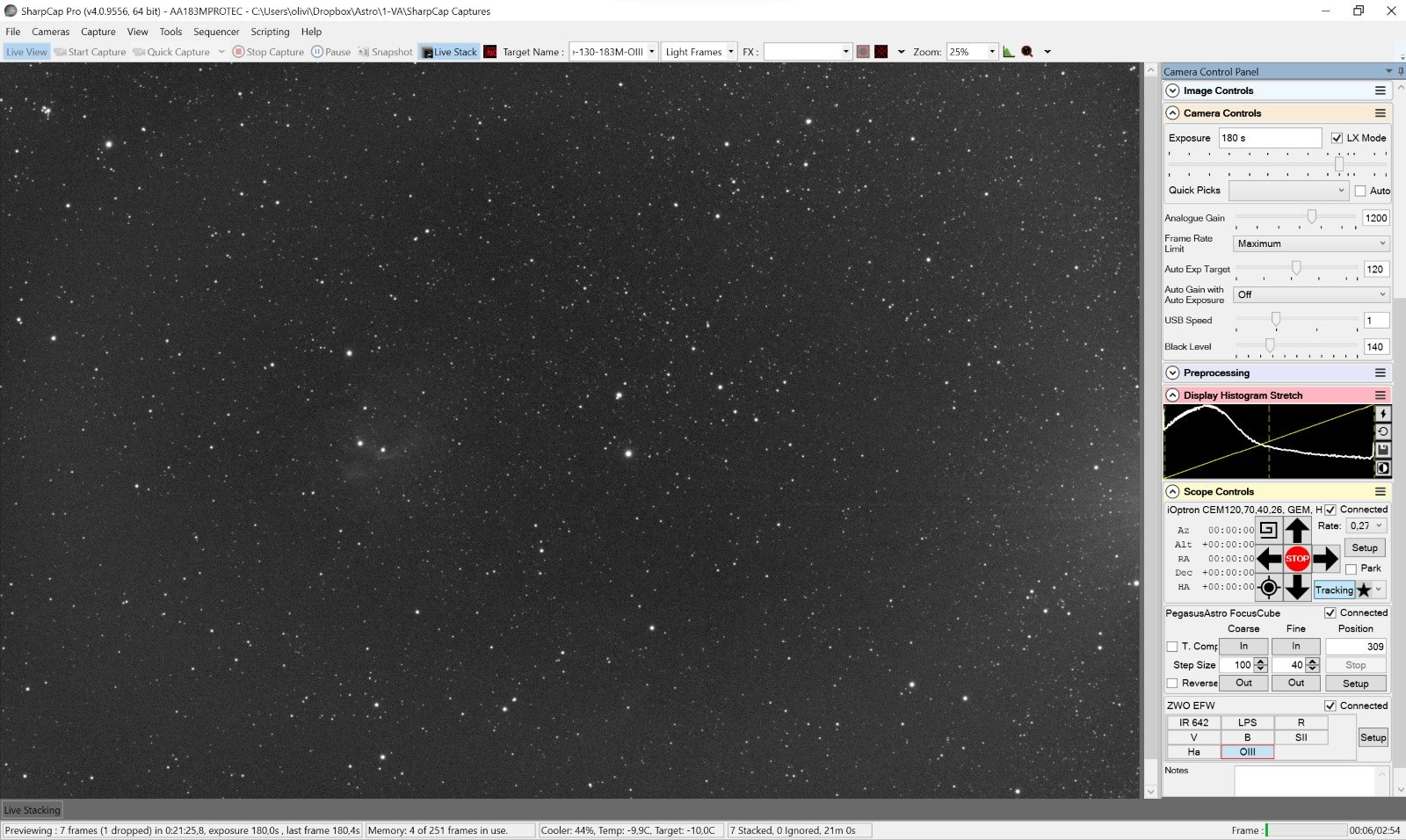Open the Sequencer menu

(x=216, y=32)
